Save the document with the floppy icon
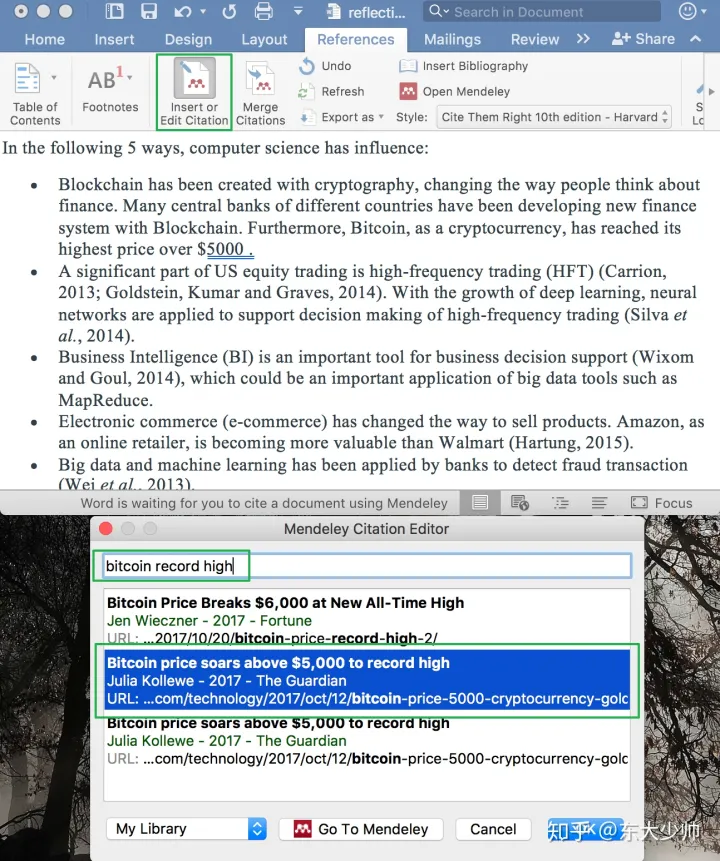720x861 pixels. tap(149, 12)
